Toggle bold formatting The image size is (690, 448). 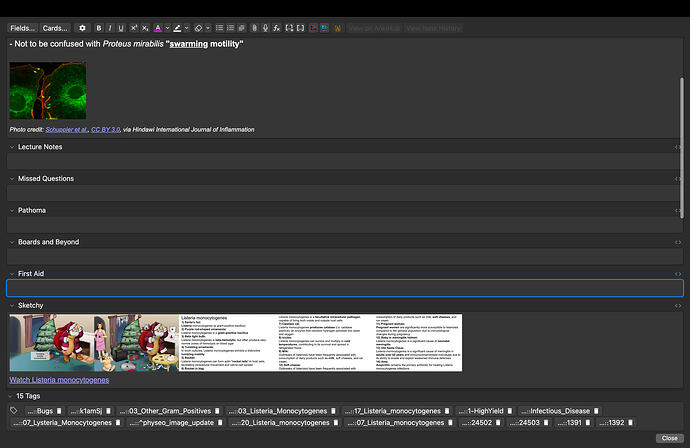coord(99,28)
